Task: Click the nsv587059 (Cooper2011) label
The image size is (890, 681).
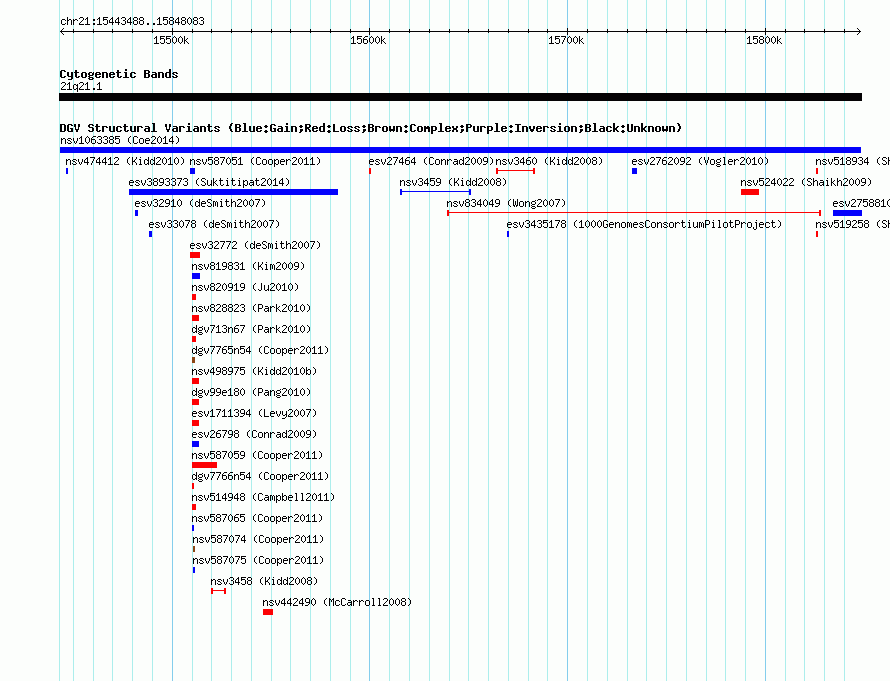Action: coord(257,455)
